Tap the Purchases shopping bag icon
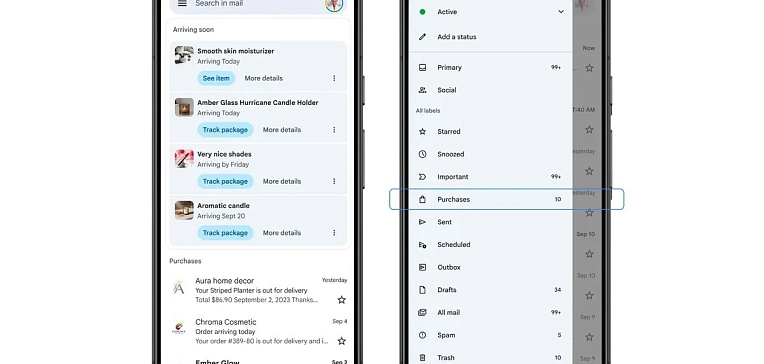 click(x=422, y=199)
